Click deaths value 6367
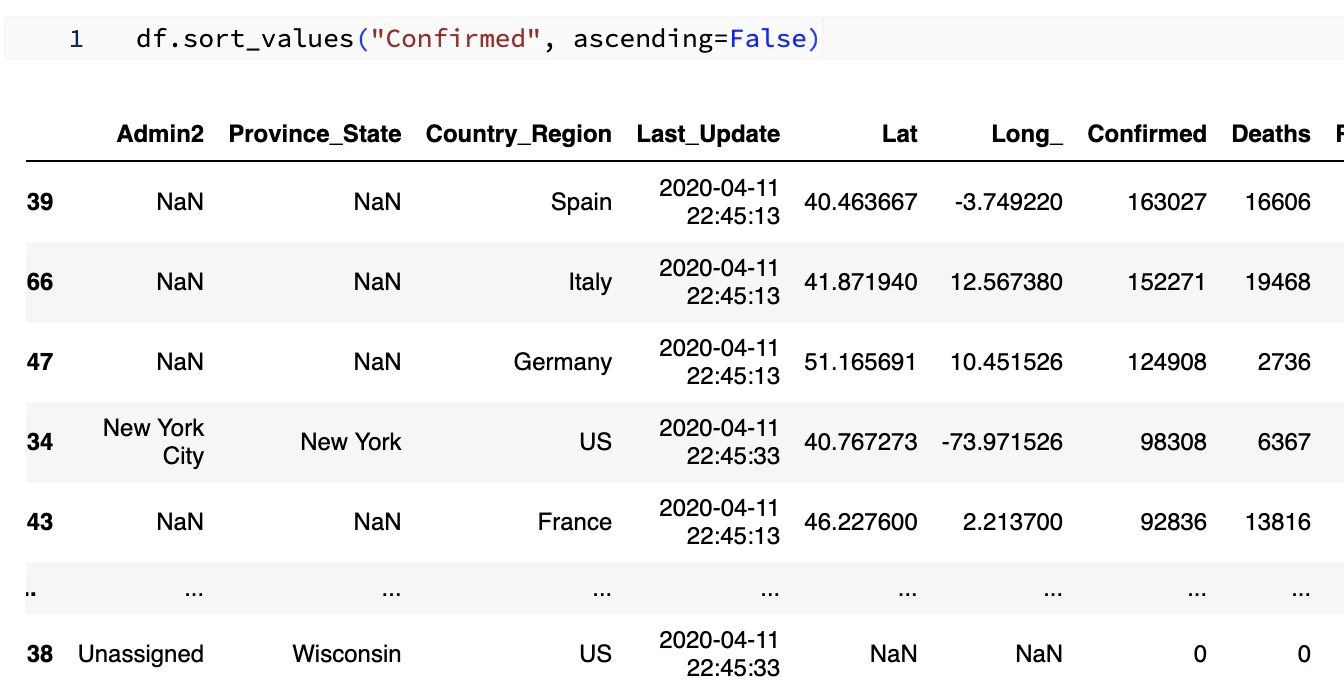Image resolution: width=1344 pixels, height=686 pixels. click(1285, 442)
